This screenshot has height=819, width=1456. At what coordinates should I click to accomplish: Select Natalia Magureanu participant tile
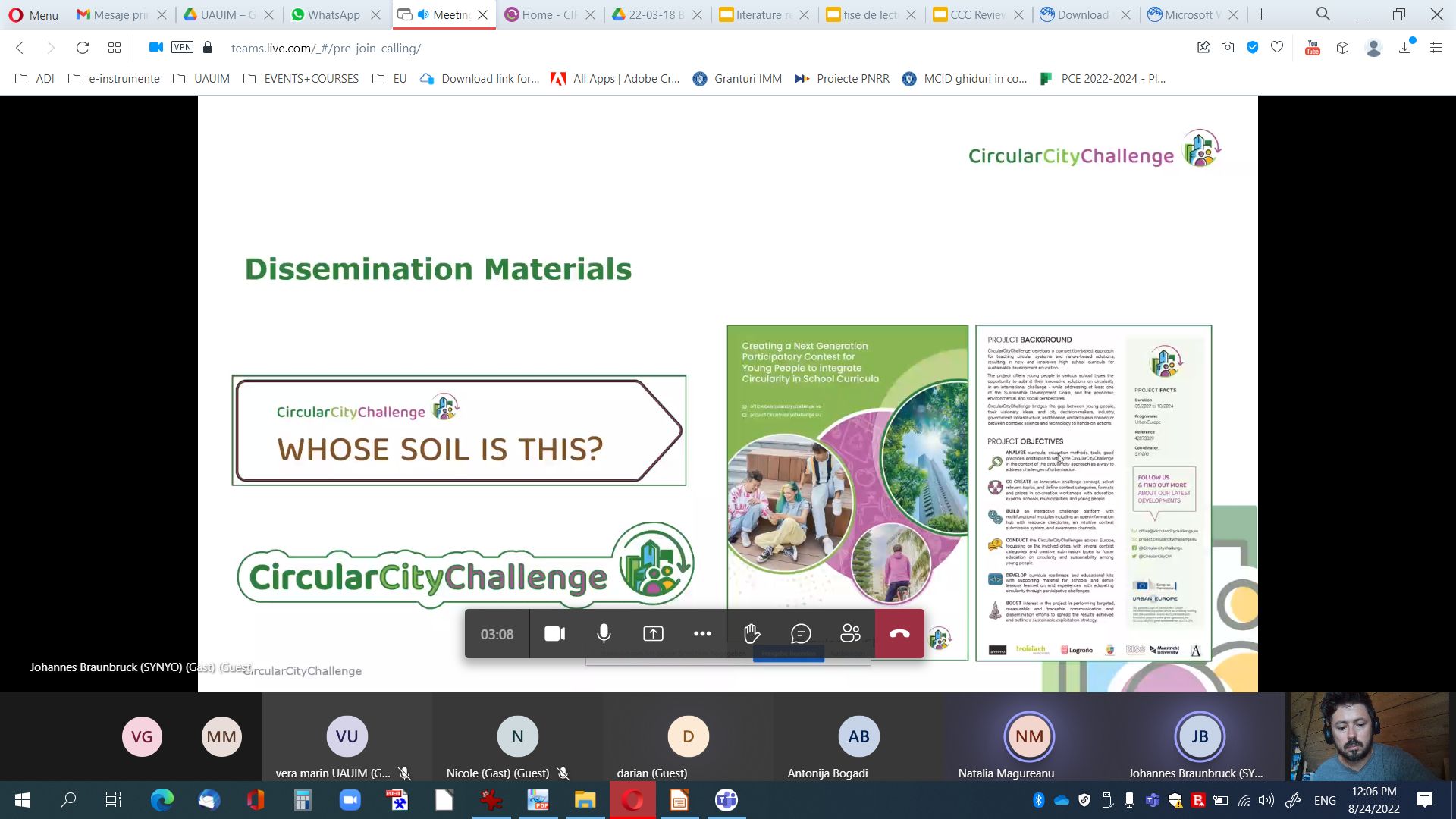pyautogui.click(x=1029, y=736)
